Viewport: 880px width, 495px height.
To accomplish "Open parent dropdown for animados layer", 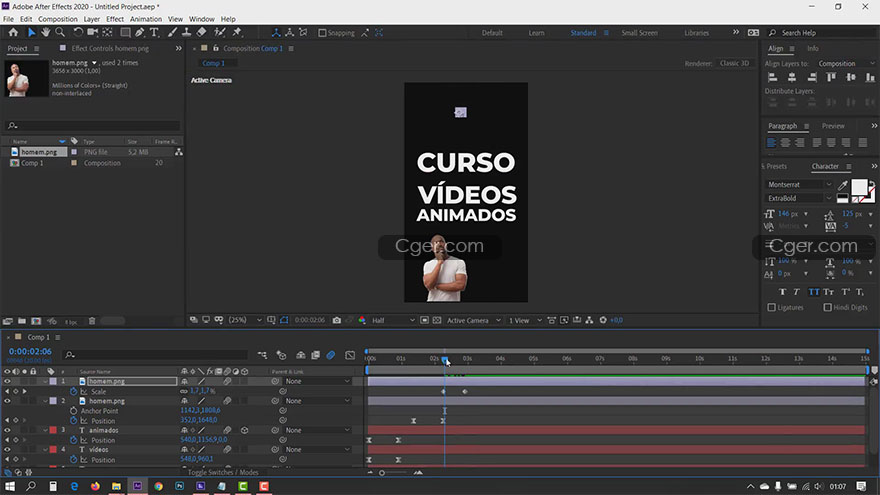I will tap(317, 430).
